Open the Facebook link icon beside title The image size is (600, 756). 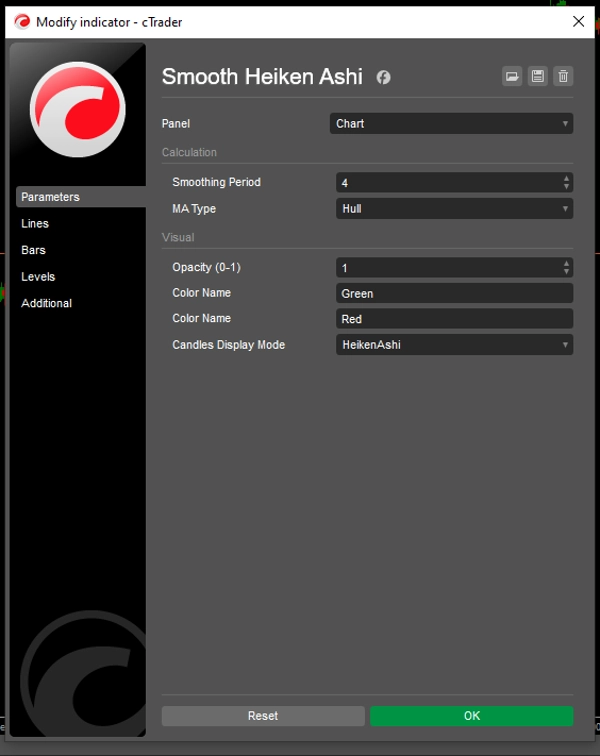(x=383, y=78)
